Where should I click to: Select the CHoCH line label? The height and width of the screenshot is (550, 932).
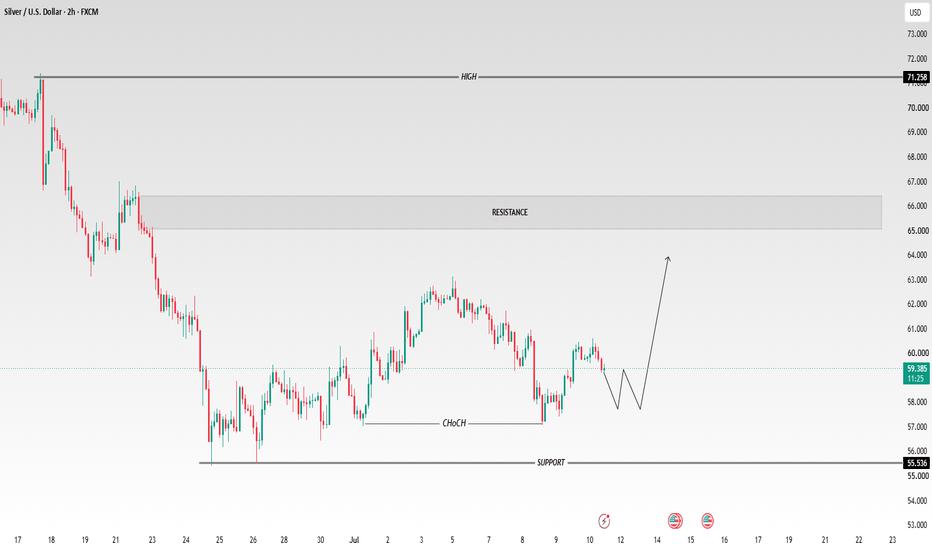454,423
